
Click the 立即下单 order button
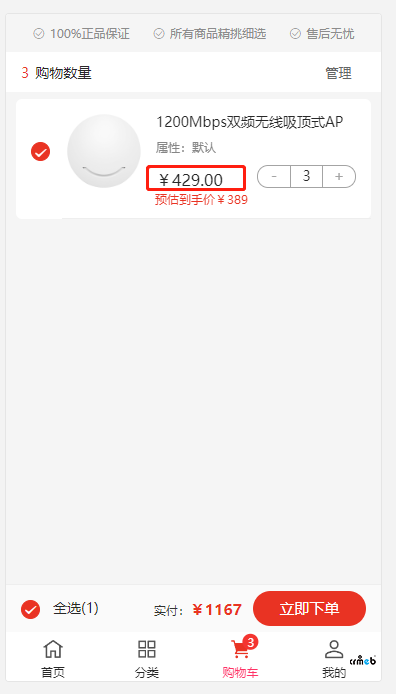click(309, 609)
